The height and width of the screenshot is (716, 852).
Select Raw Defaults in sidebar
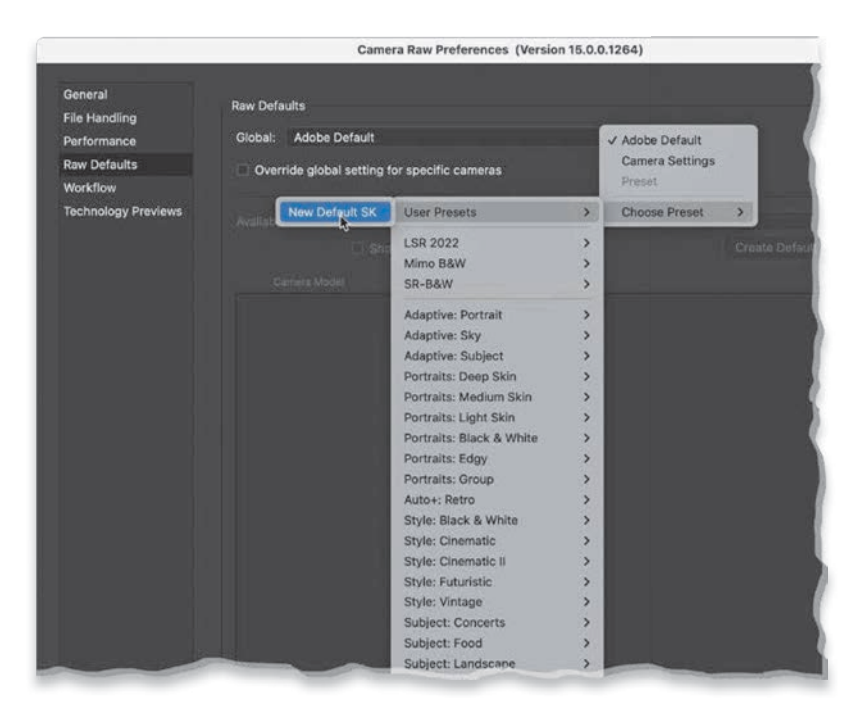(100, 164)
